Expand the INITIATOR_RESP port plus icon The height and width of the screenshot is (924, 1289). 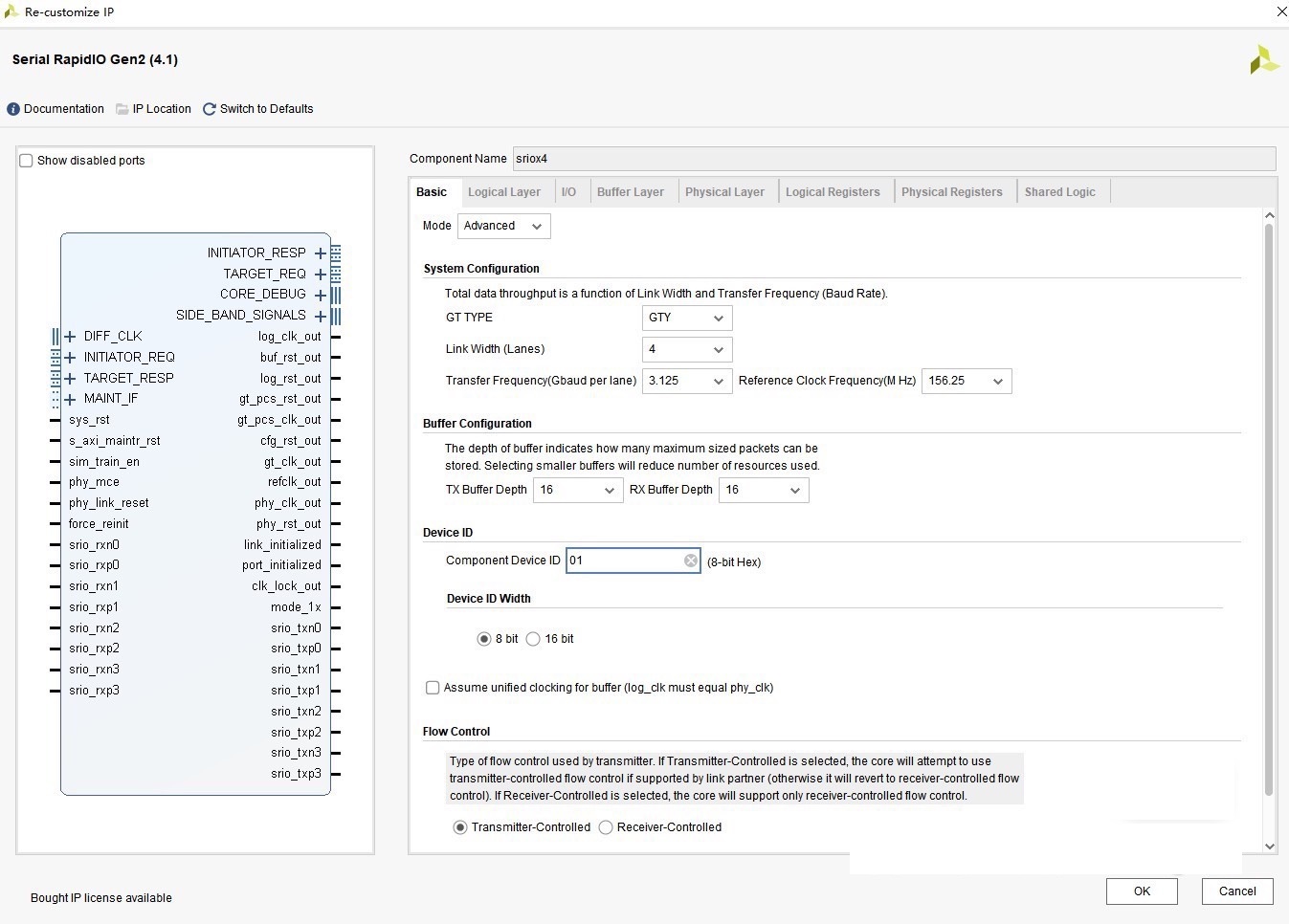[321, 253]
